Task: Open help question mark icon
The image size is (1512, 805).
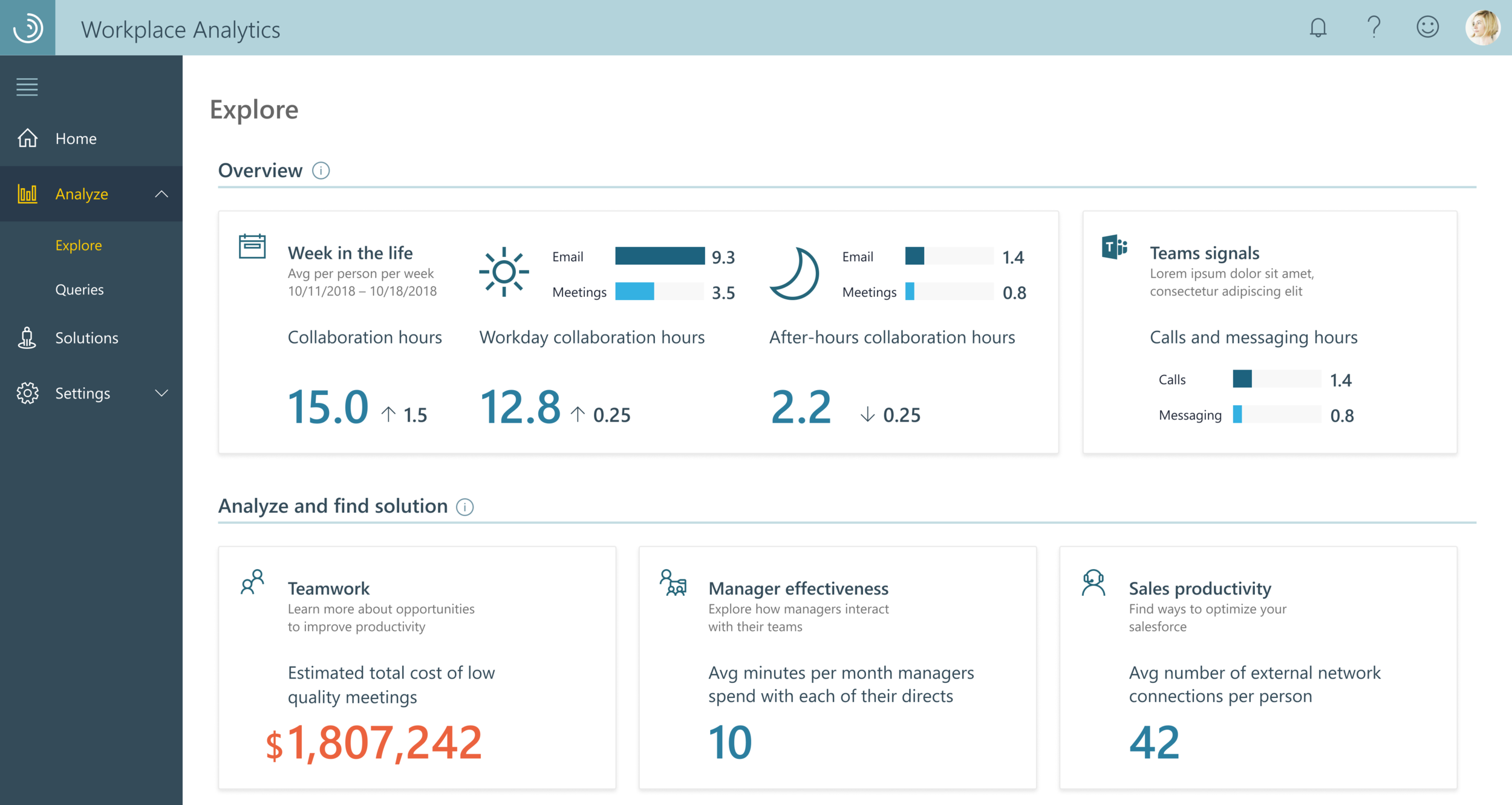Action: tap(1374, 27)
